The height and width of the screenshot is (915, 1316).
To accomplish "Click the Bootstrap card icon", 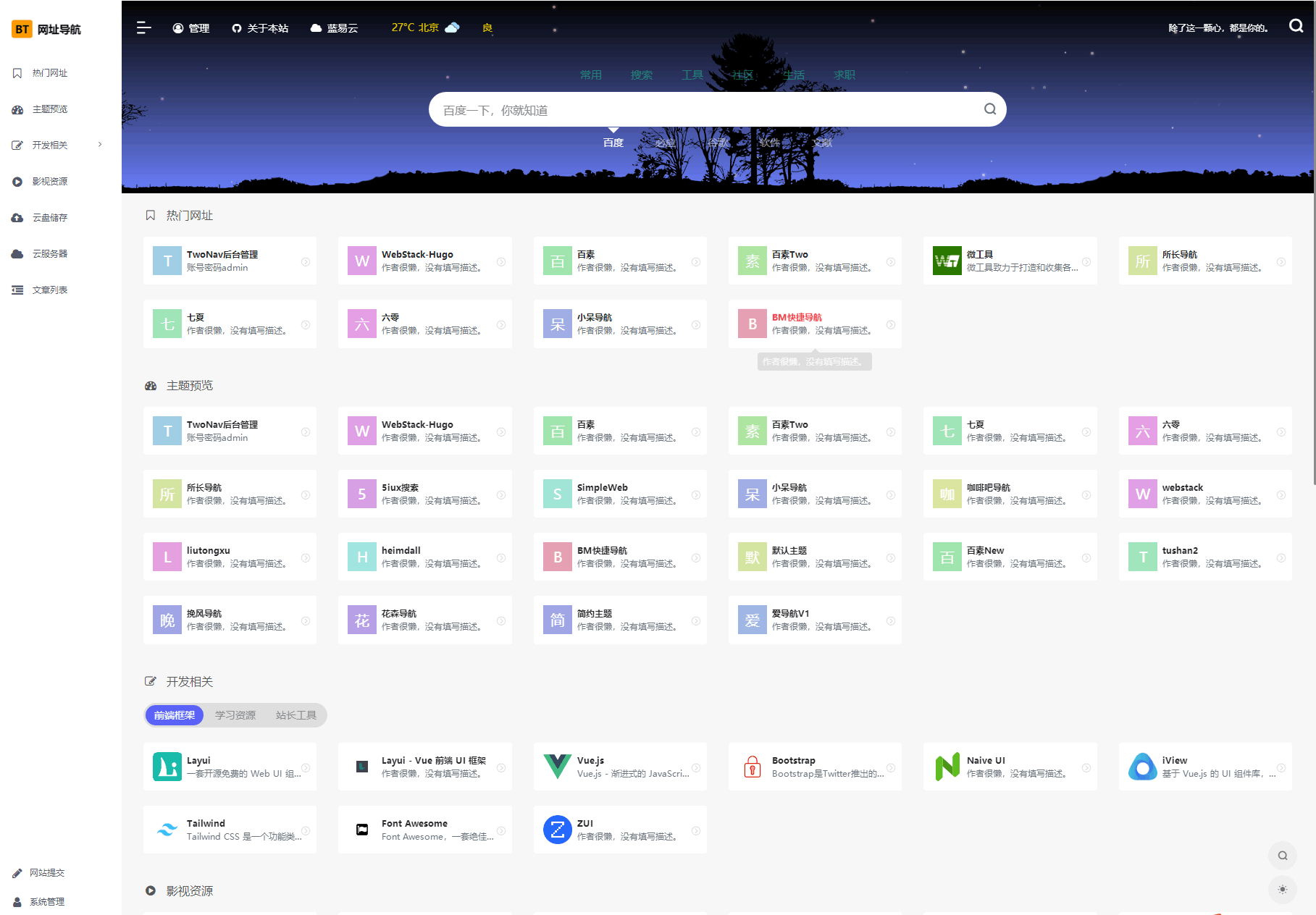I will point(752,767).
